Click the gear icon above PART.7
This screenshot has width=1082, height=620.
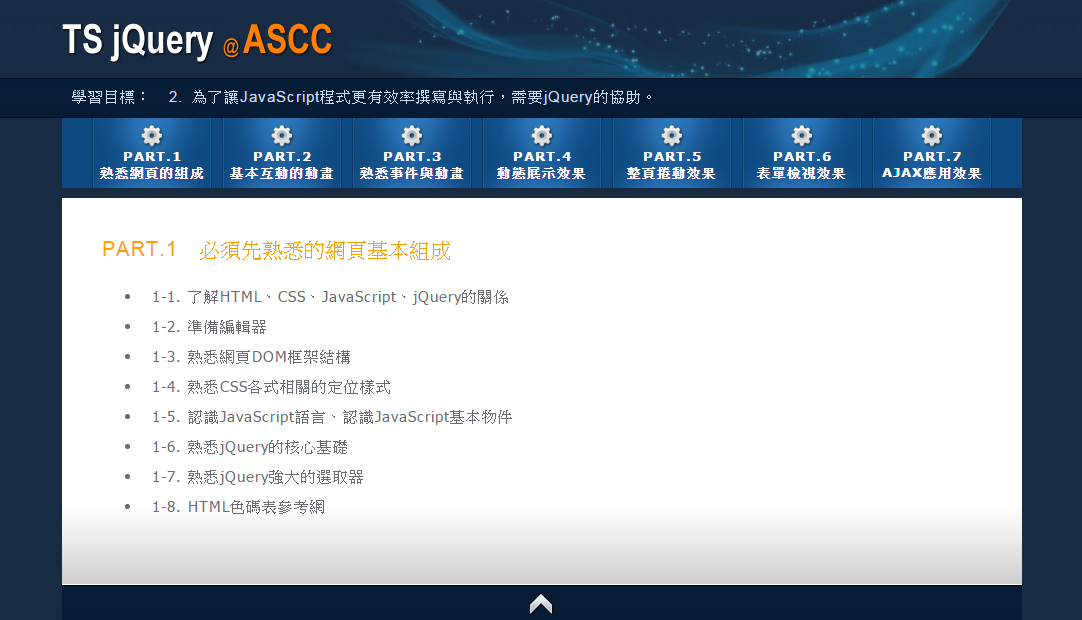(x=932, y=135)
